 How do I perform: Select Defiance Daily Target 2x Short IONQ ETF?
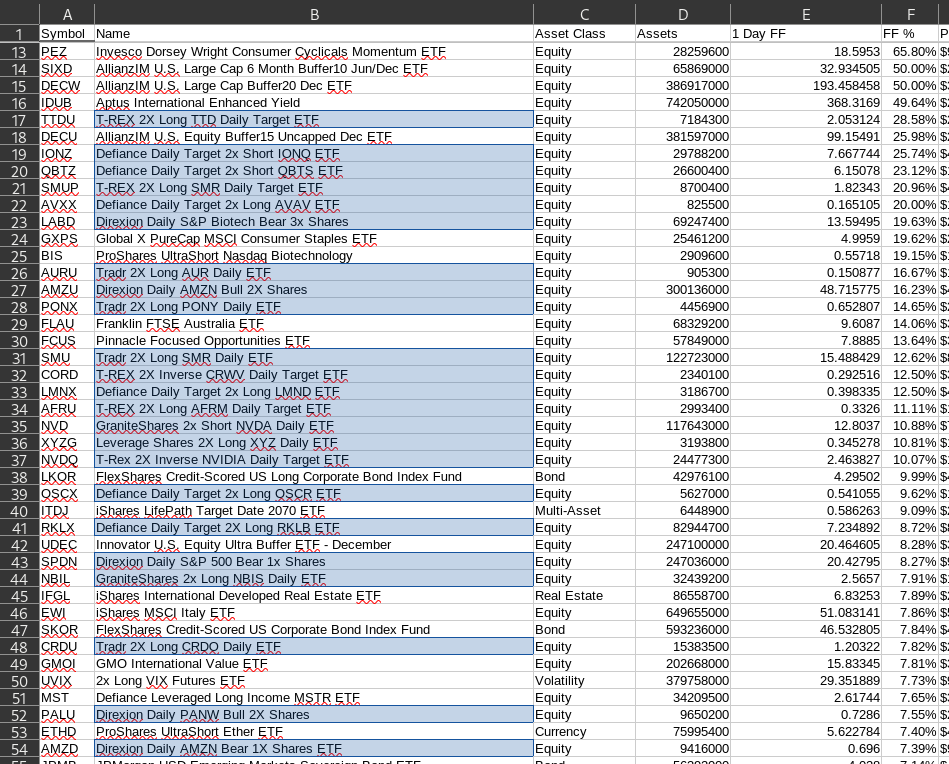pyautogui.click(x=314, y=154)
